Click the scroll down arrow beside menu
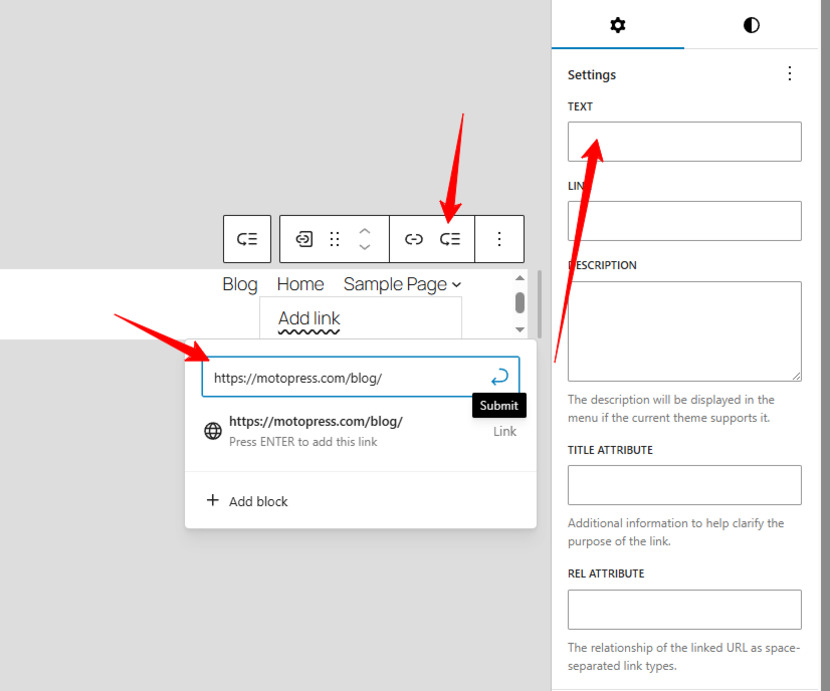830x691 pixels. [520, 329]
